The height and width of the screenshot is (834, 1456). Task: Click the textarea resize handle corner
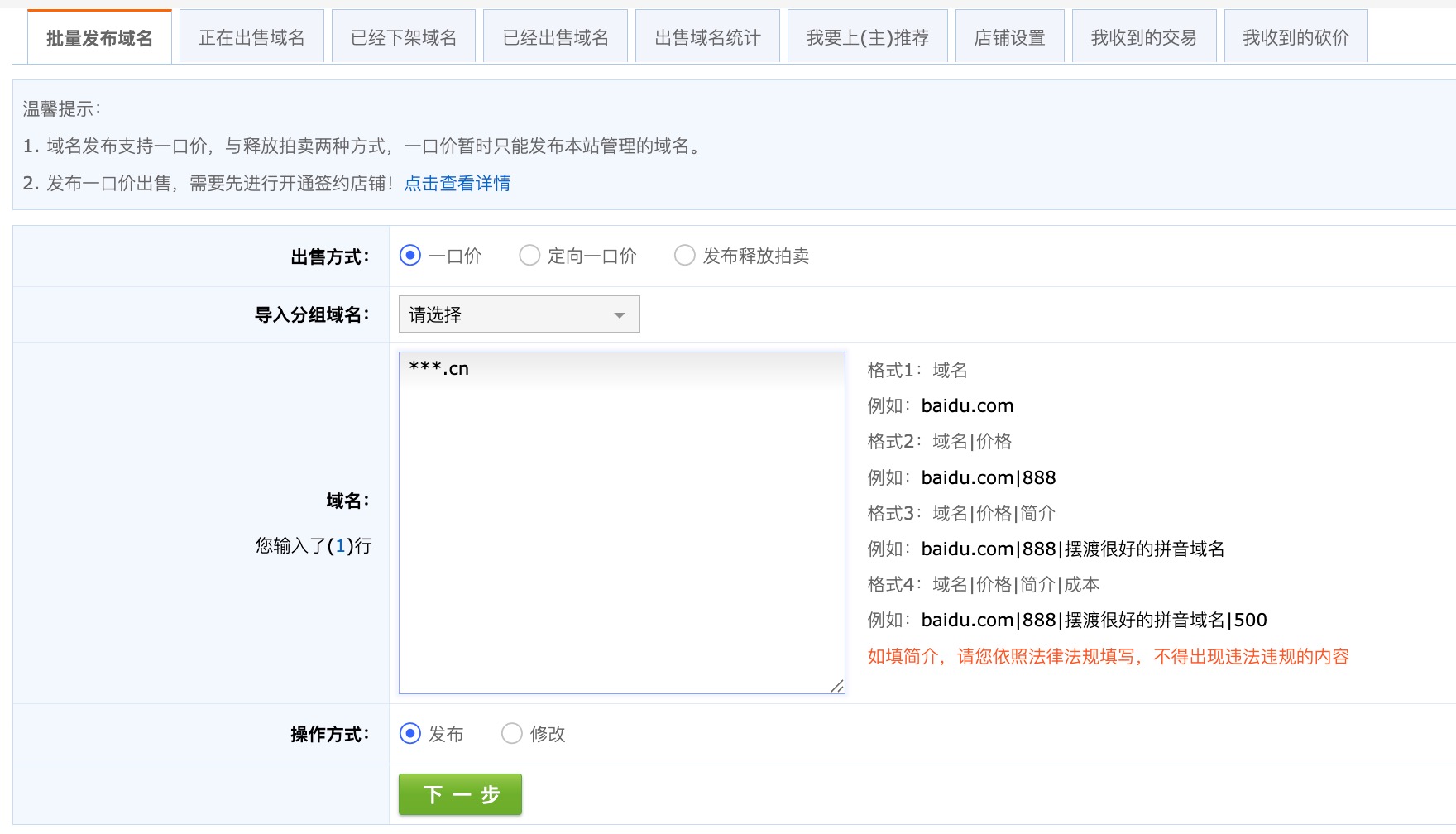[x=837, y=686]
